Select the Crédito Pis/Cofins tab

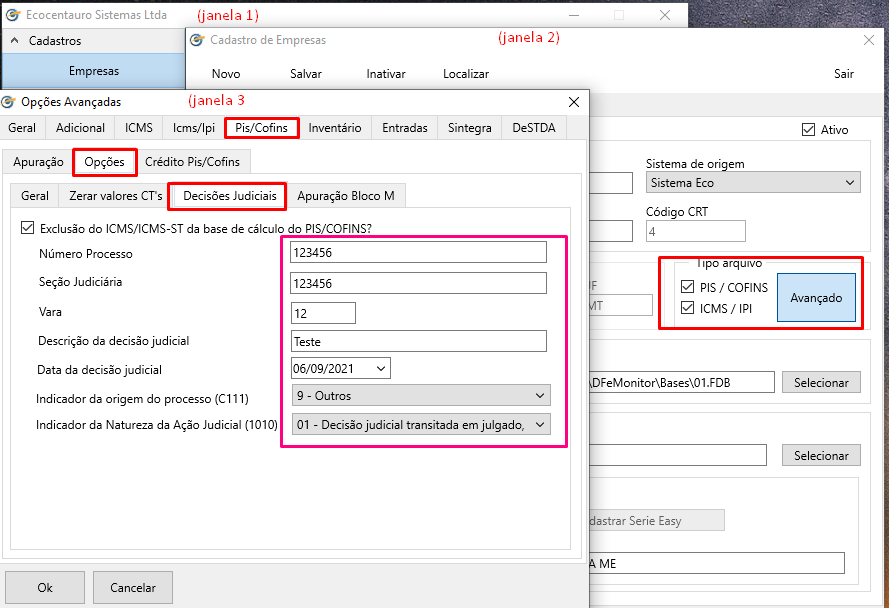pyautogui.click(x=192, y=162)
